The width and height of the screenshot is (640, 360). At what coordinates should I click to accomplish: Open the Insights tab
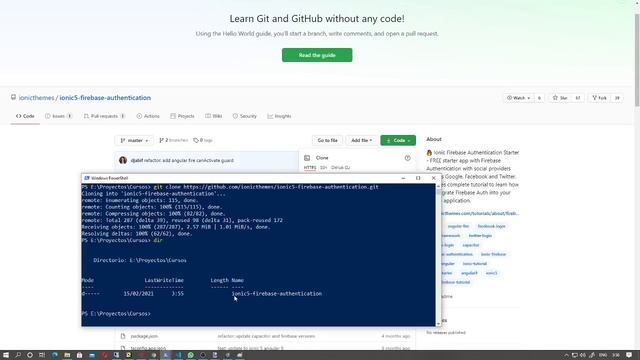pyautogui.click(x=279, y=116)
